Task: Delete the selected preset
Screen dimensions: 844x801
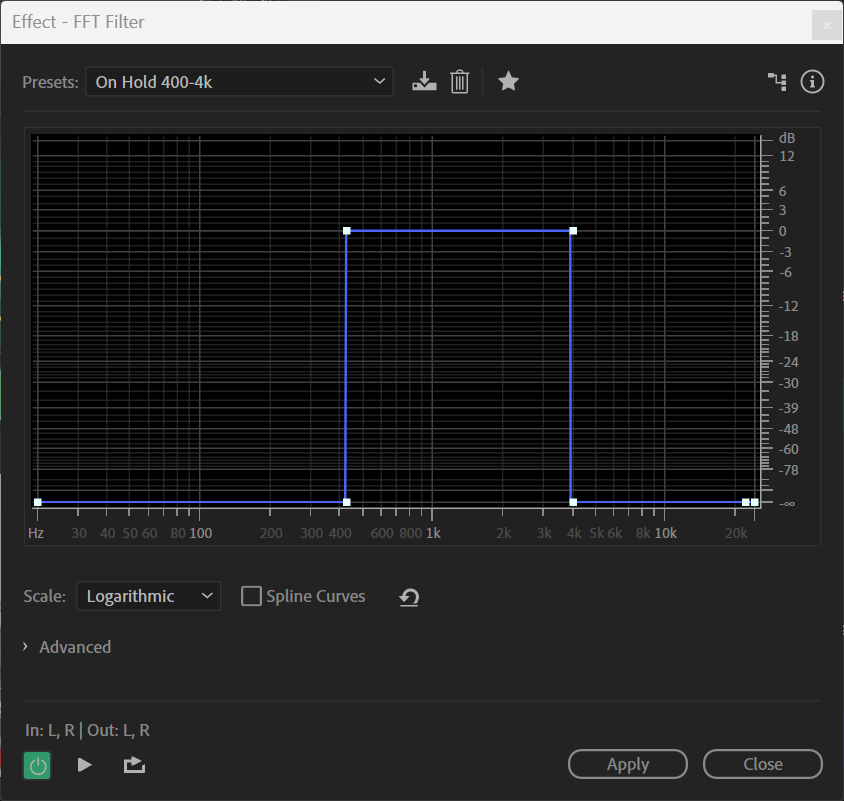Action: 459,82
